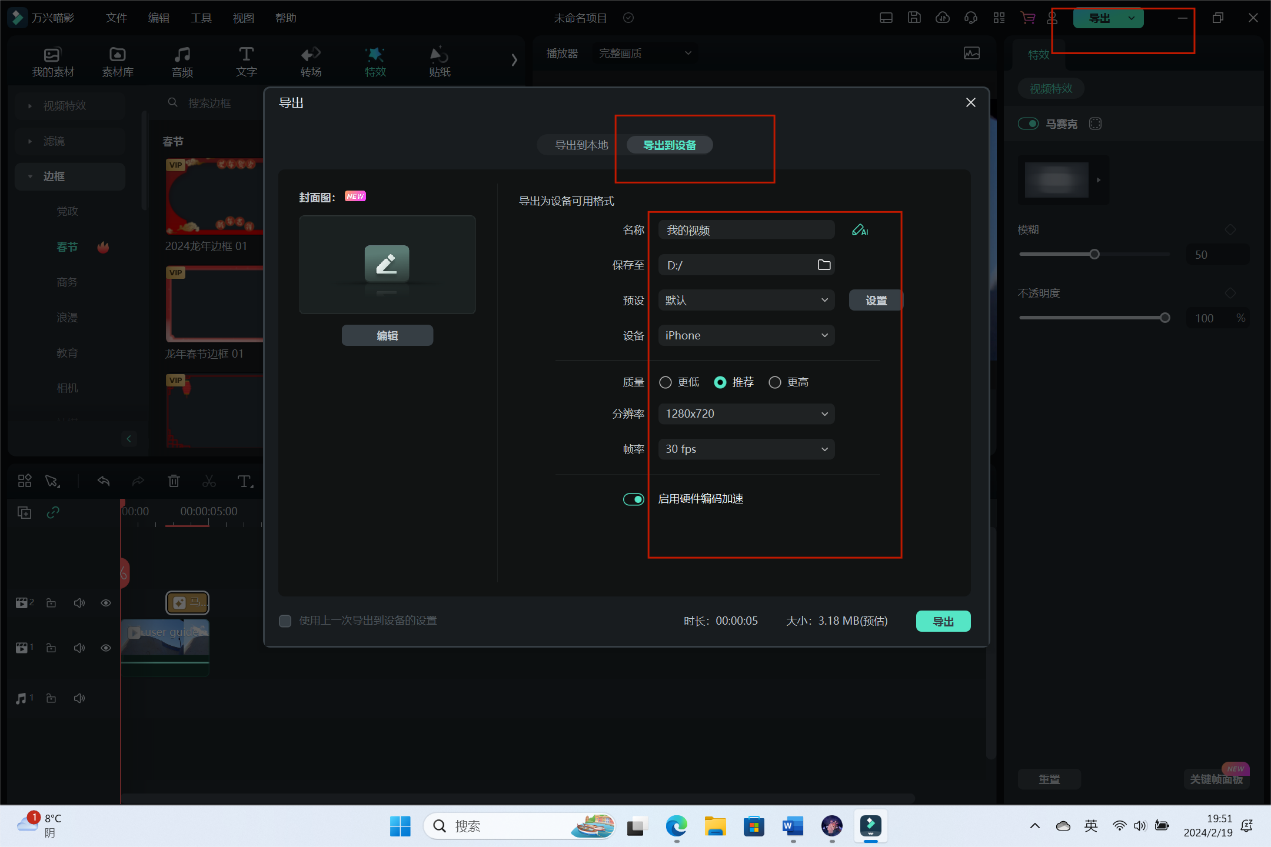The height and width of the screenshot is (847, 1271).
Task: Click the shopping cart icon in title bar
Action: pyautogui.click(x=1027, y=18)
